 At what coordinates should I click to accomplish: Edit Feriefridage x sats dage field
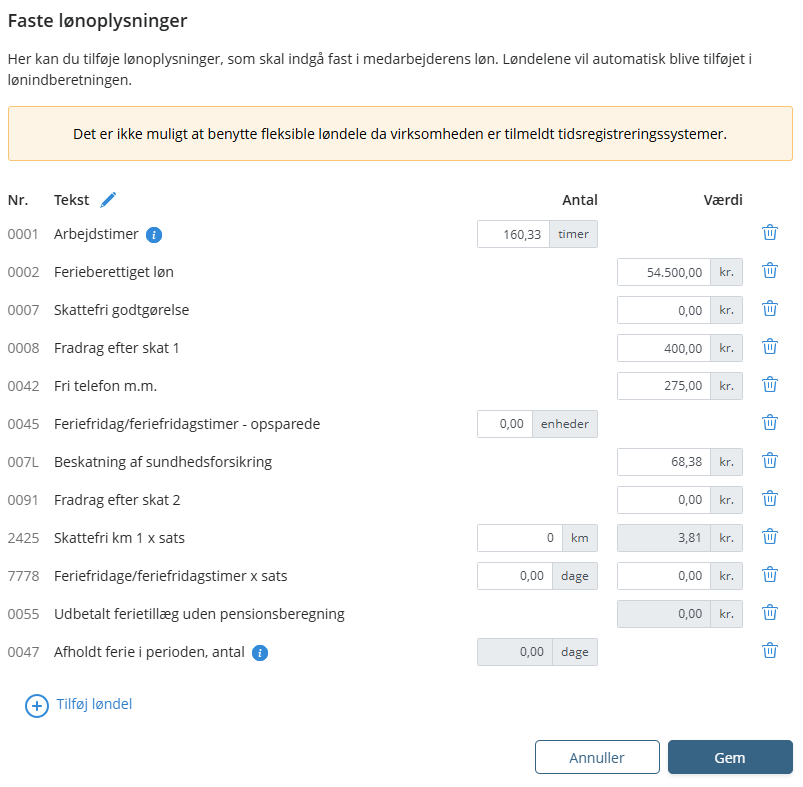coord(515,576)
